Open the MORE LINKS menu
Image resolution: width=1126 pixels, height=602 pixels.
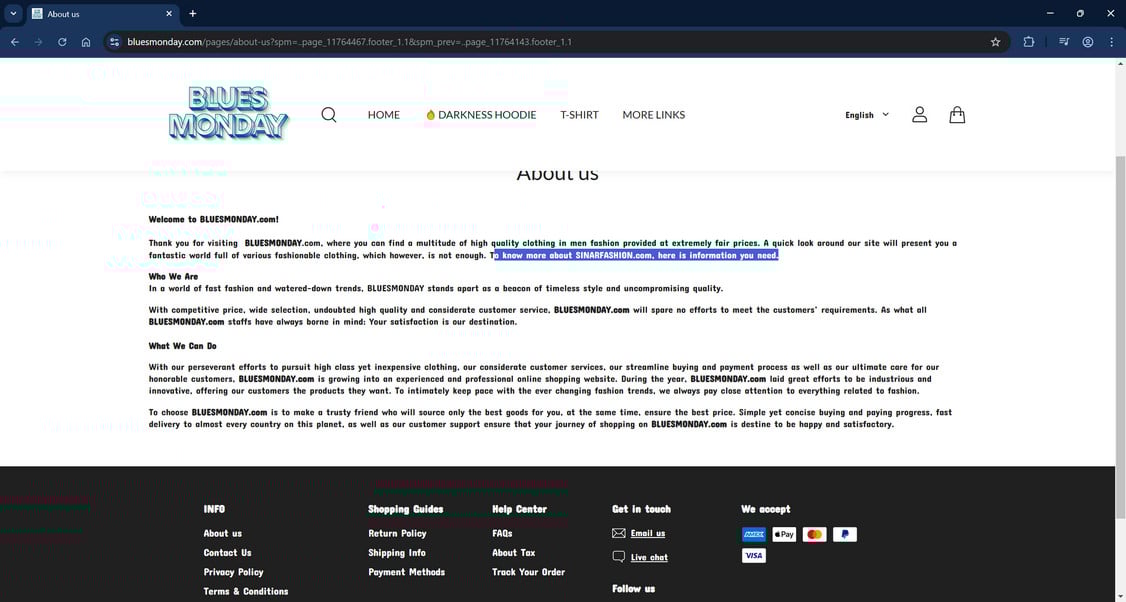coord(653,115)
